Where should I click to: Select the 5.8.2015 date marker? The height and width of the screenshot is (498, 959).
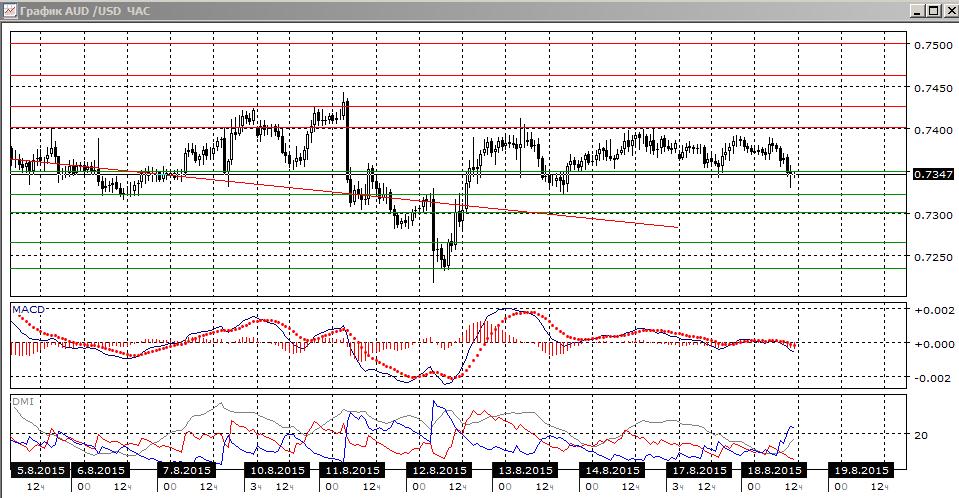[38, 470]
